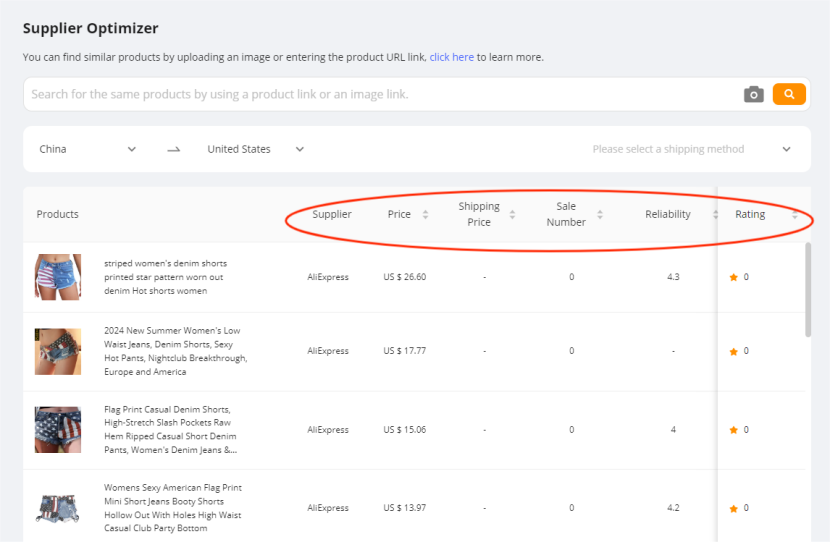Viewport: 830px width, 543px height.
Task: Click the product list vertical scrollbar
Action: [808, 289]
